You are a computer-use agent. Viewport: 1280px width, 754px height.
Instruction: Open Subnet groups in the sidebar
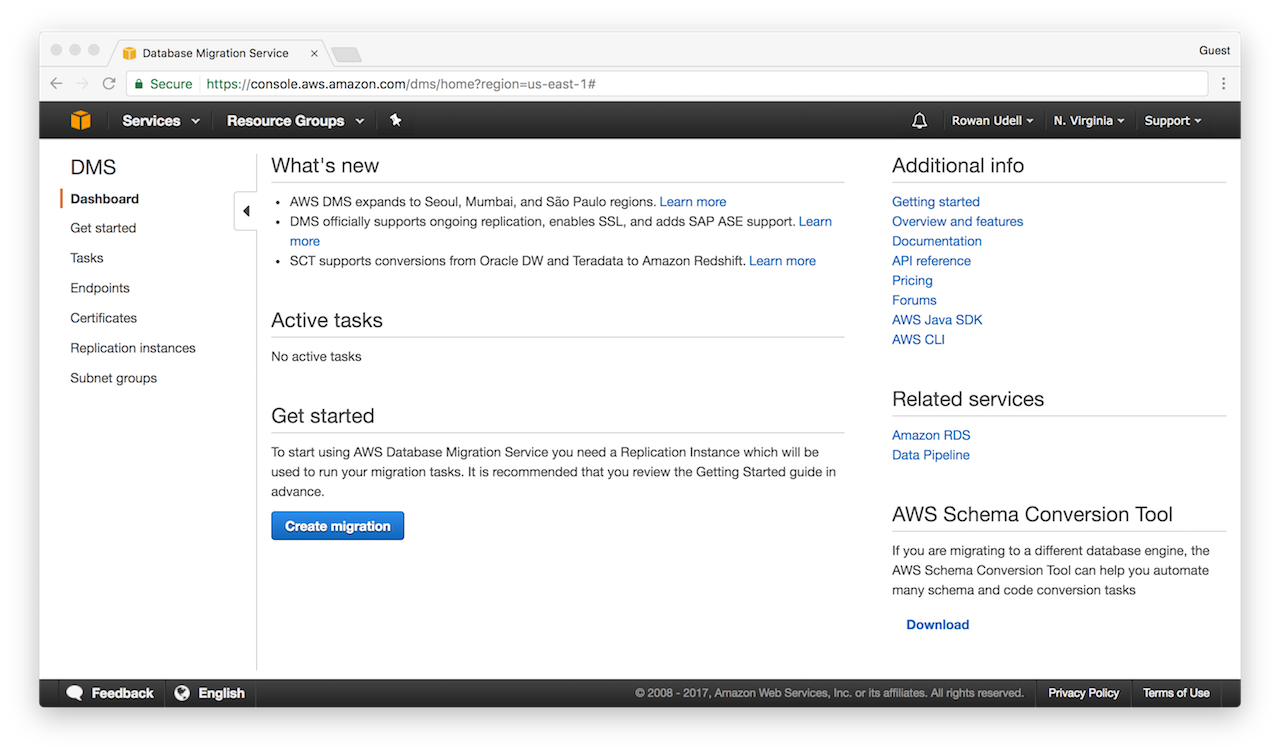tap(114, 378)
